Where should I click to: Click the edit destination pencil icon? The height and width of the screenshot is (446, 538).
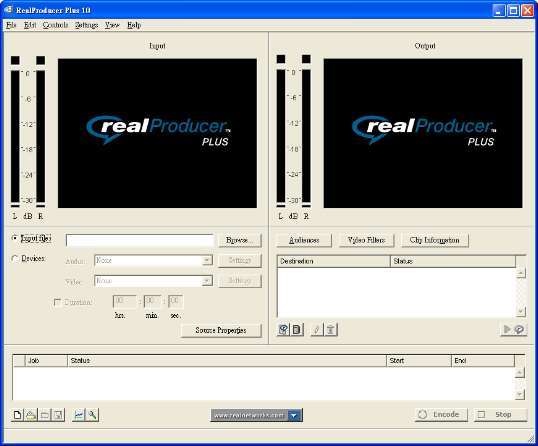317,330
